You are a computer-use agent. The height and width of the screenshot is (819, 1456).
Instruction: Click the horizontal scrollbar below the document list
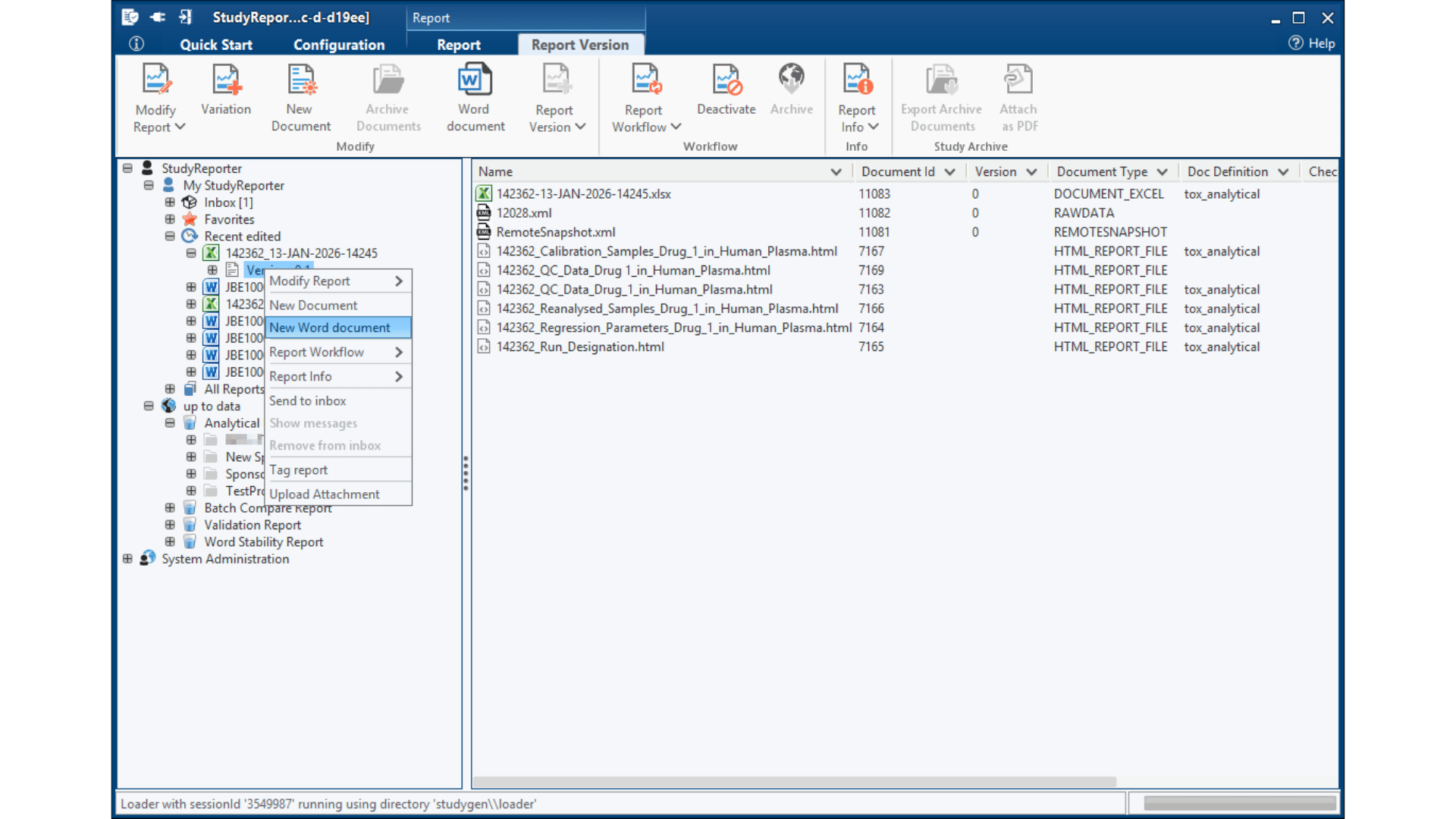(x=794, y=781)
